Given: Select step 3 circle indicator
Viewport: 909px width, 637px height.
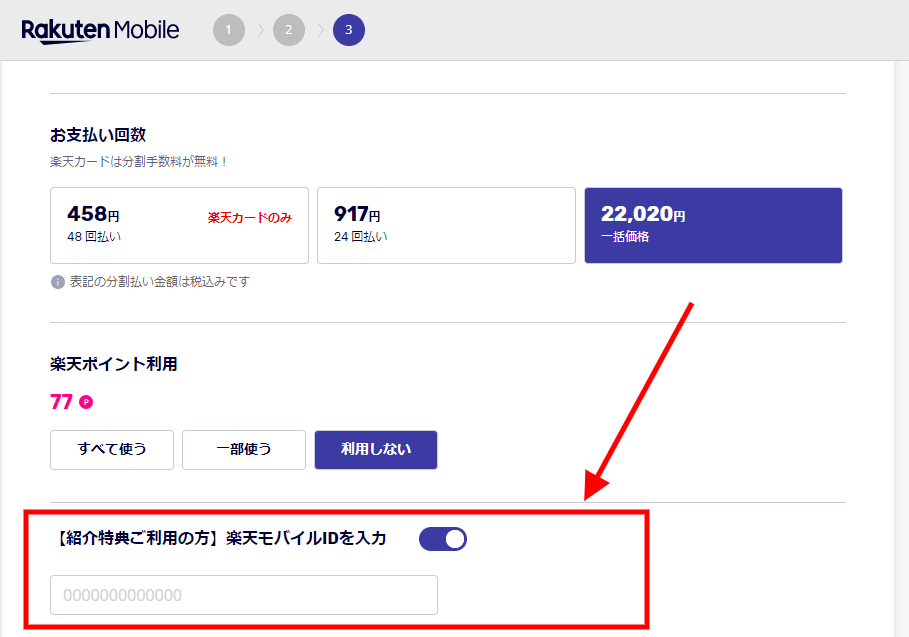Looking at the screenshot, I should [349, 30].
